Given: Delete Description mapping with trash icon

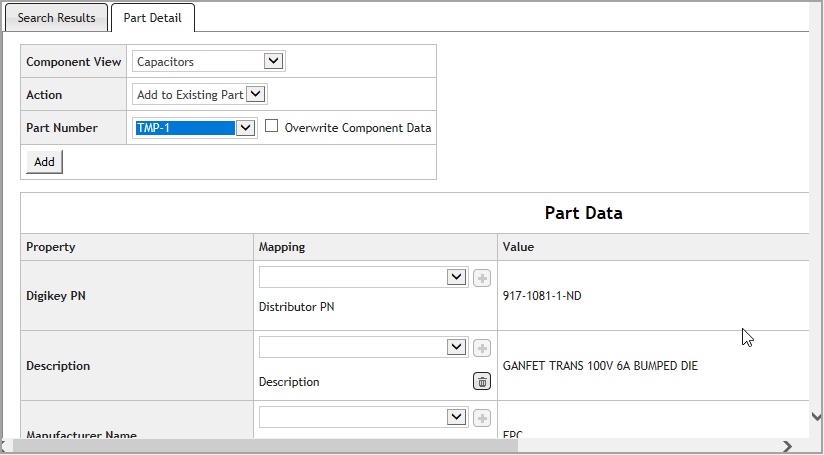Looking at the screenshot, I should tap(482, 381).
